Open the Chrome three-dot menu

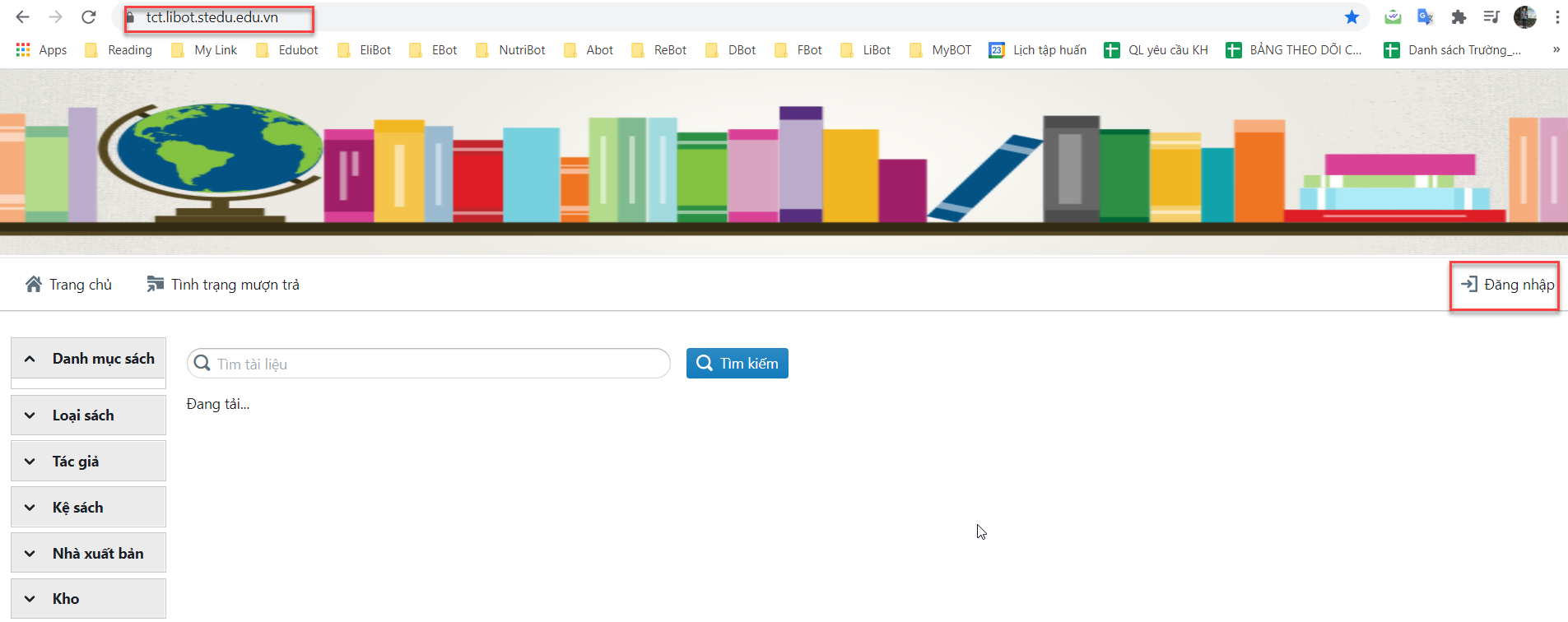point(1556,17)
